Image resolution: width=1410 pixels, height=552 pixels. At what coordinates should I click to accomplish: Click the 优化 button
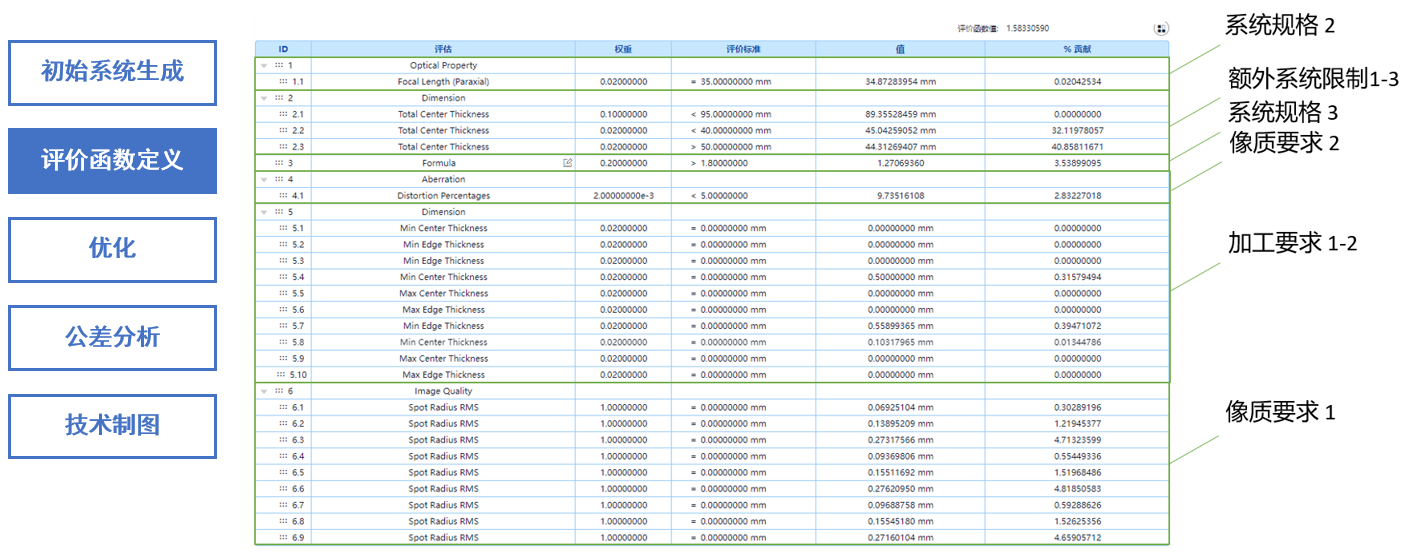(x=112, y=249)
